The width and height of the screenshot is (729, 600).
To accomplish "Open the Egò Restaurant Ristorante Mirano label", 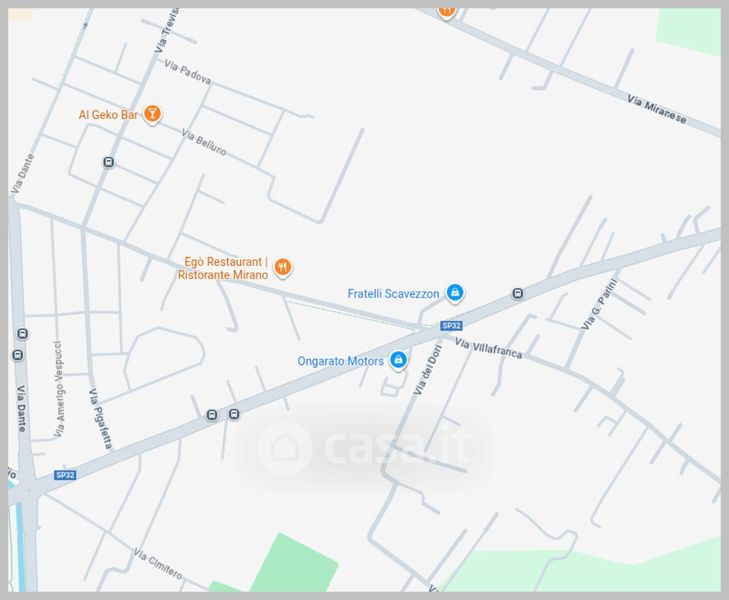I will (223, 268).
